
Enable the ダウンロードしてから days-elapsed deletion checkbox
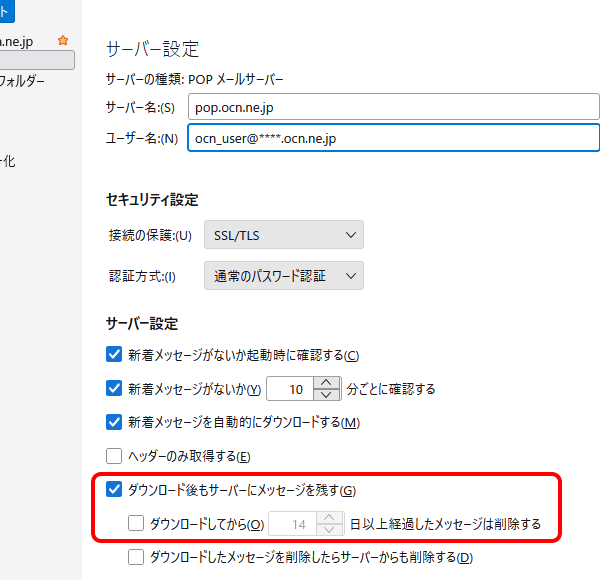click(x=136, y=523)
